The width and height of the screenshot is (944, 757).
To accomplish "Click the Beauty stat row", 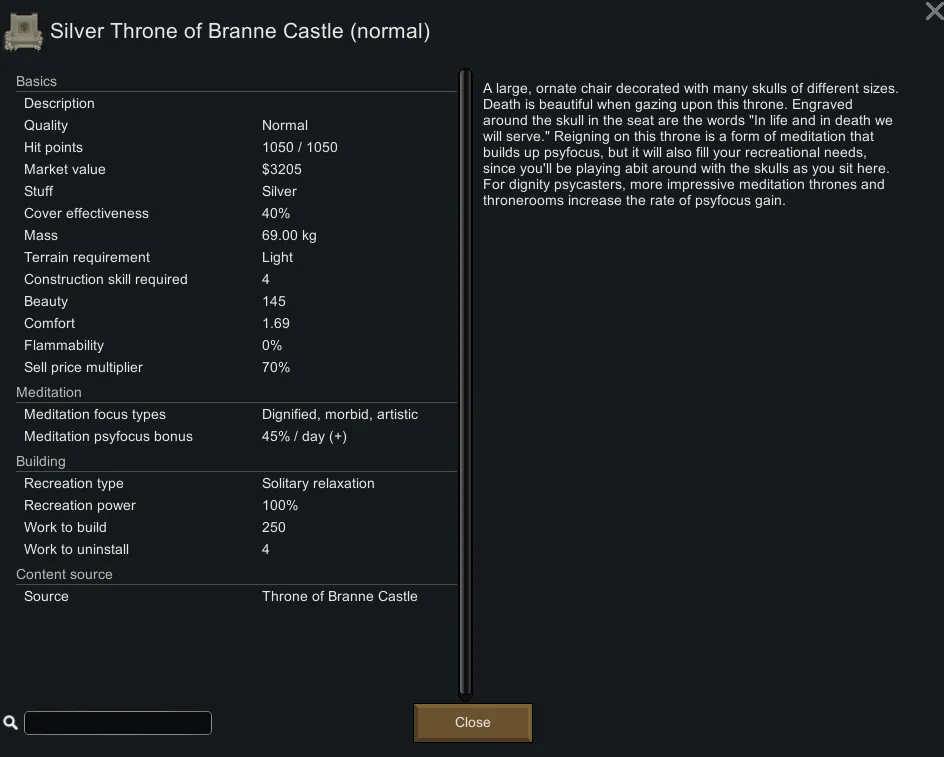I will tap(236, 301).
